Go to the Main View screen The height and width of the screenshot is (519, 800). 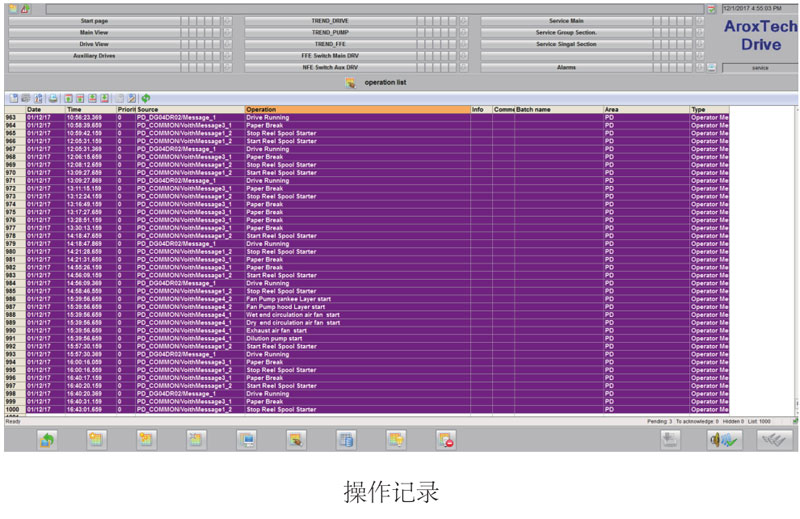coord(94,32)
